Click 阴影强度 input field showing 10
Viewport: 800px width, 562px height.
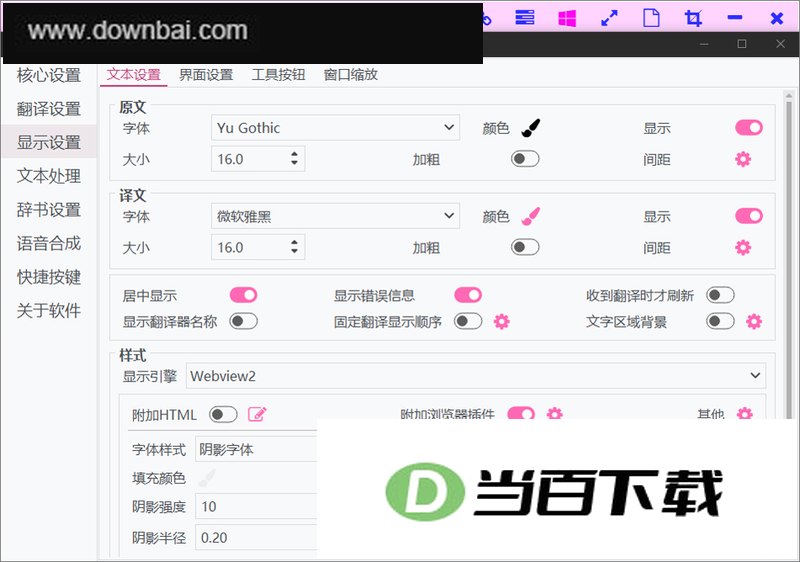coord(256,506)
